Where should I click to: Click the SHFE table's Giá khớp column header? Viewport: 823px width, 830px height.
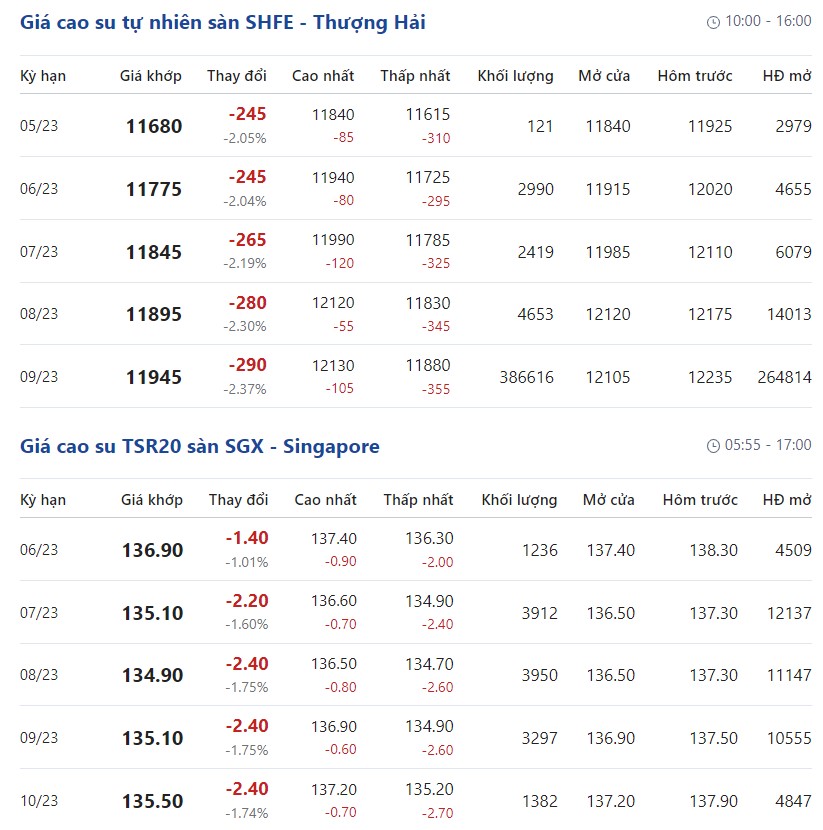pyautogui.click(x=151, y=76)
